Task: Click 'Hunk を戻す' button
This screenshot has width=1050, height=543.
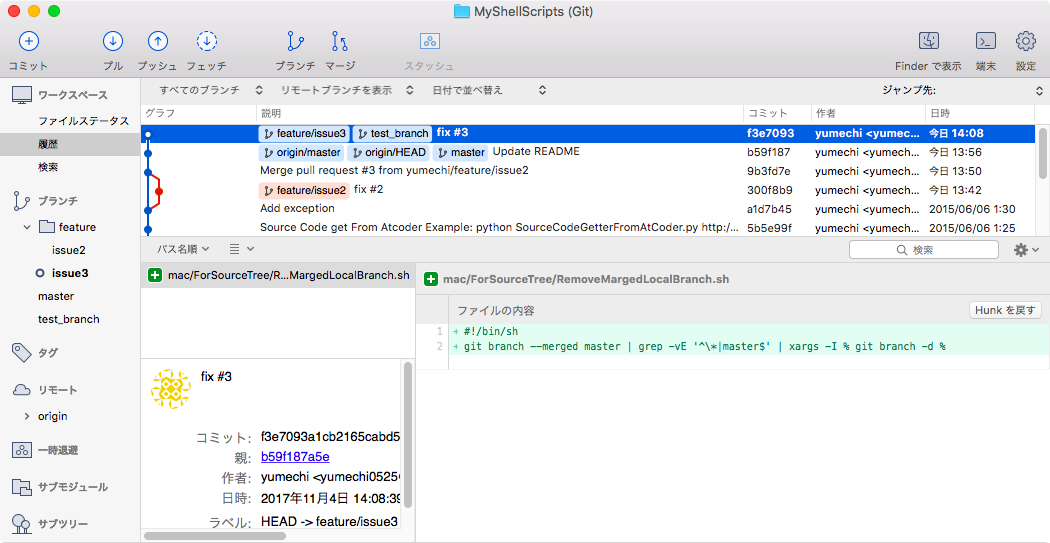Action: tap(1005, 310)
